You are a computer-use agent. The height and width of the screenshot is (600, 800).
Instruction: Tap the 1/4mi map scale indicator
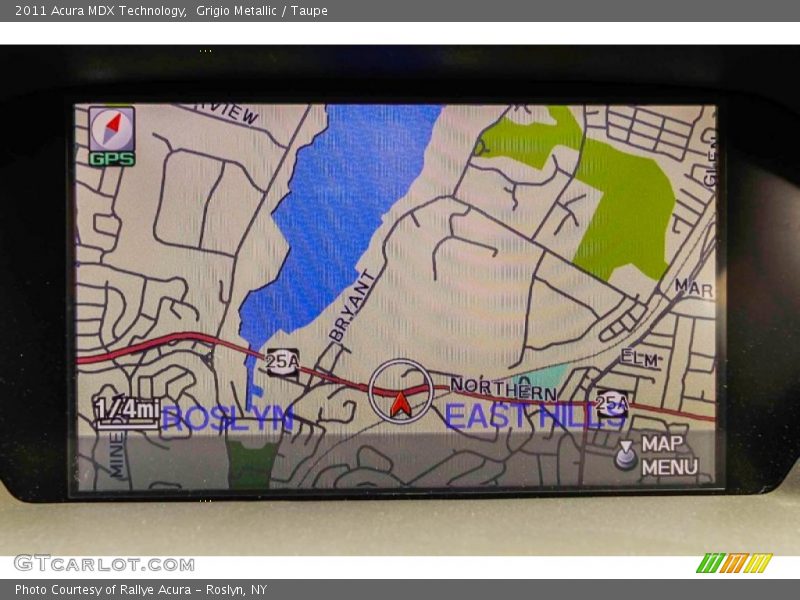[x=127, y=411]
